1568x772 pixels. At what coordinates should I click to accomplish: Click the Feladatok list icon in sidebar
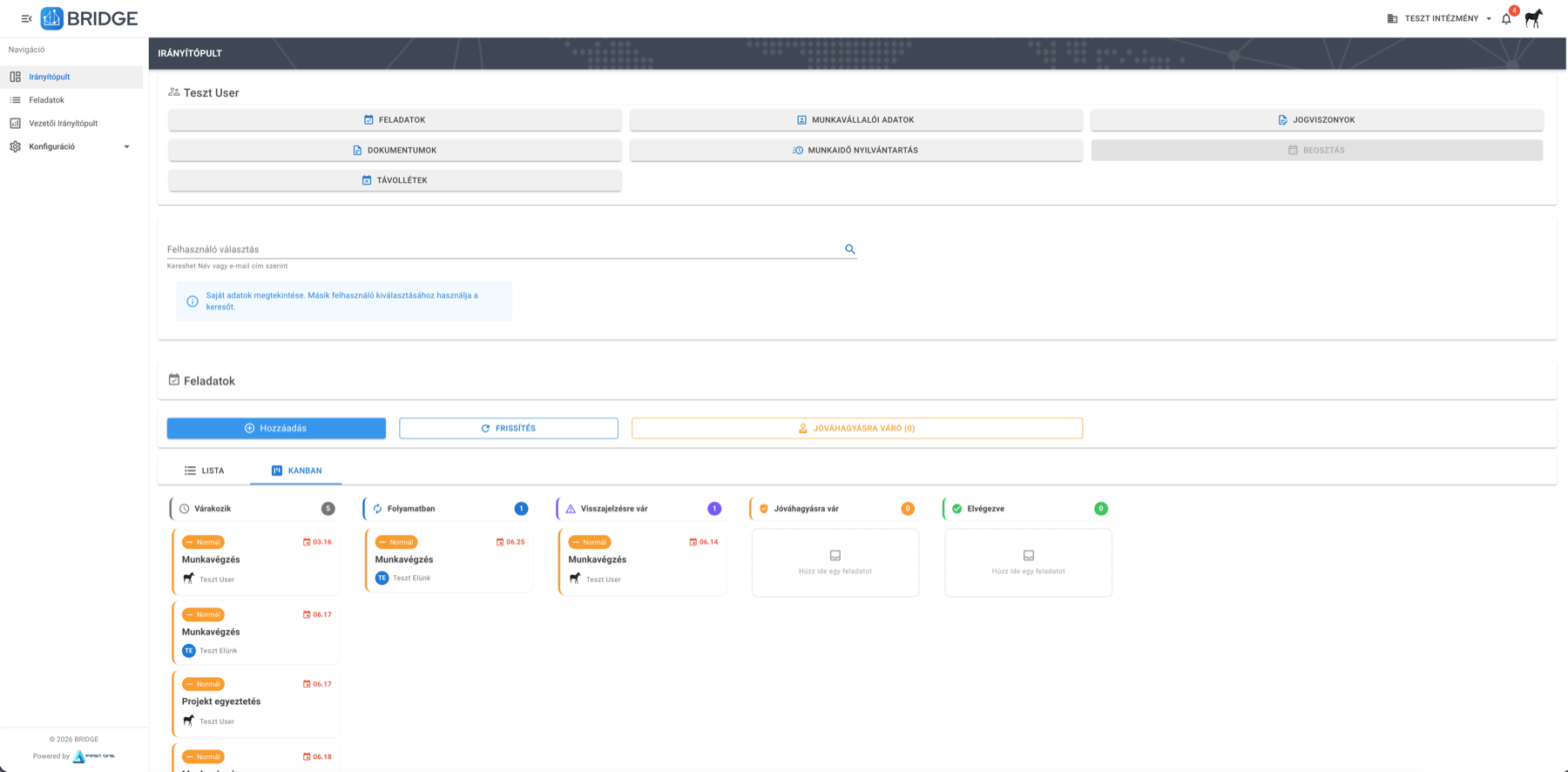(15, 100)
